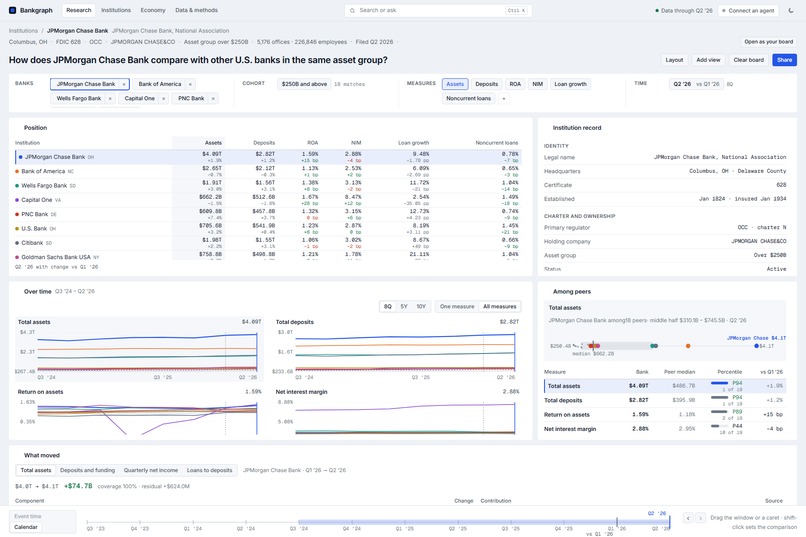Select Net interest margin row in Among peers
This screenshot has width=806, height=537.
pos(665,429)
